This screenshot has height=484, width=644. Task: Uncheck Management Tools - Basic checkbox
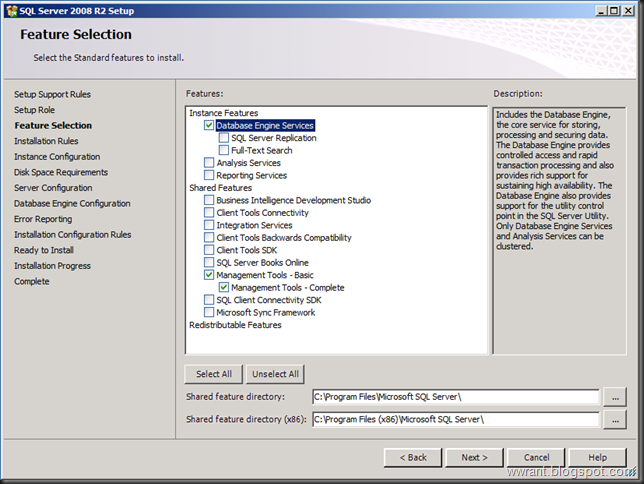(209, 275)
